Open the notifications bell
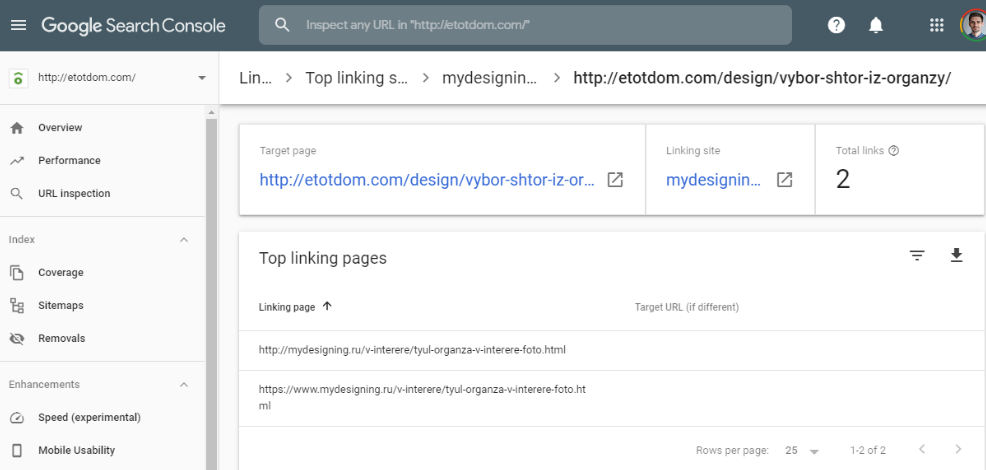986x470 pixels. pos(876,25)
